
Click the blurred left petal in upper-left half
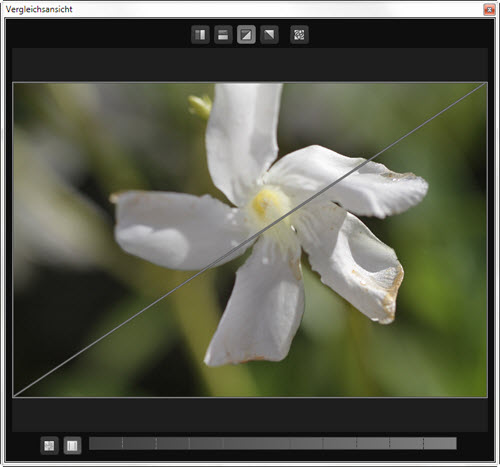point(173,230)
